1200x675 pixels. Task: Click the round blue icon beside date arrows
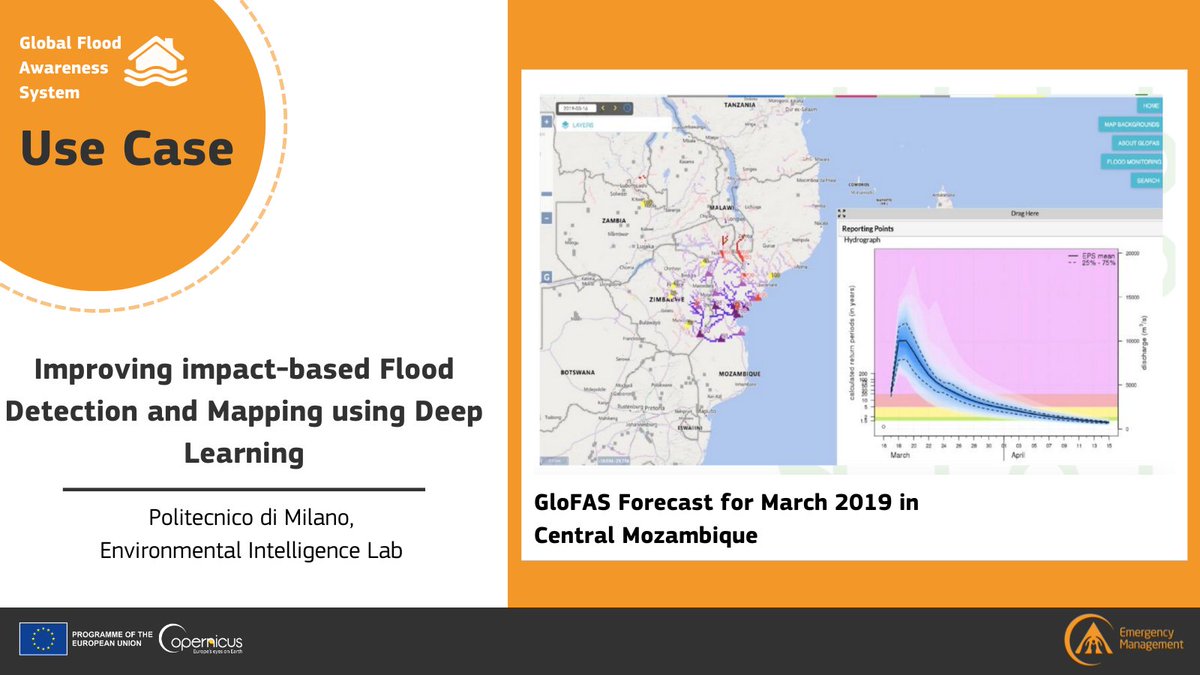(627, 107)
